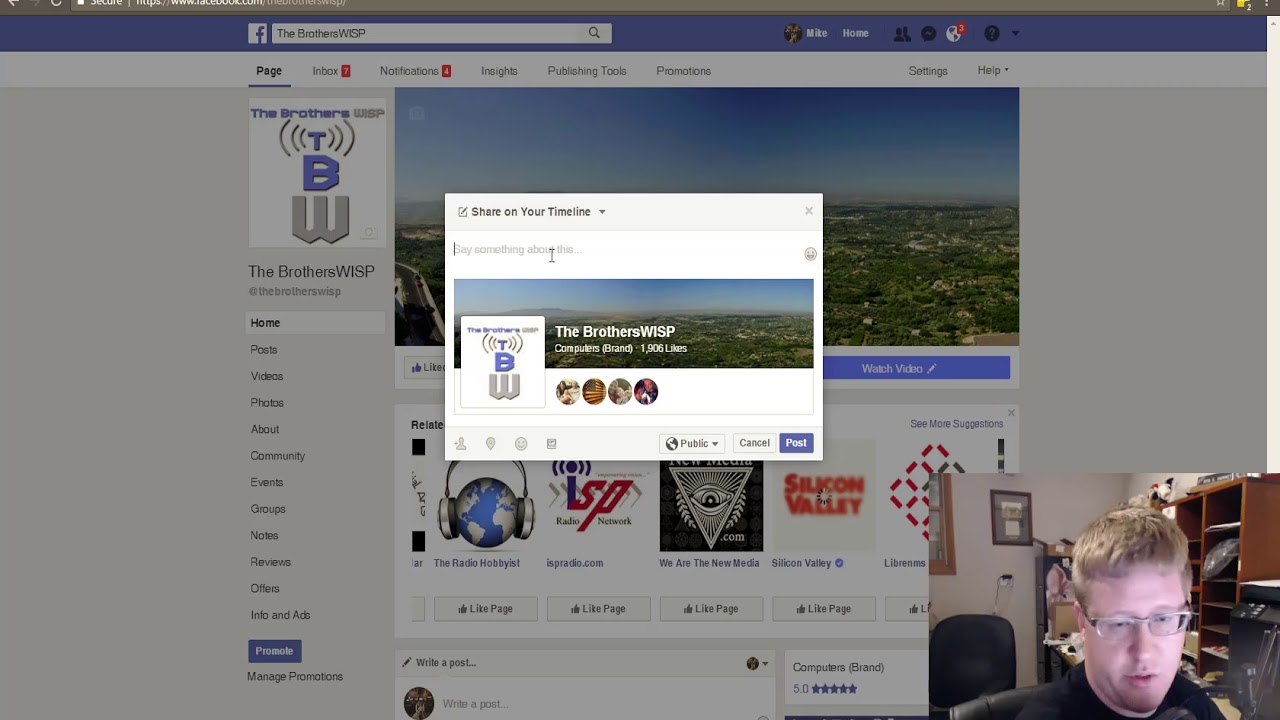Open Messenger icon in top bar

[x=928, y=33]
